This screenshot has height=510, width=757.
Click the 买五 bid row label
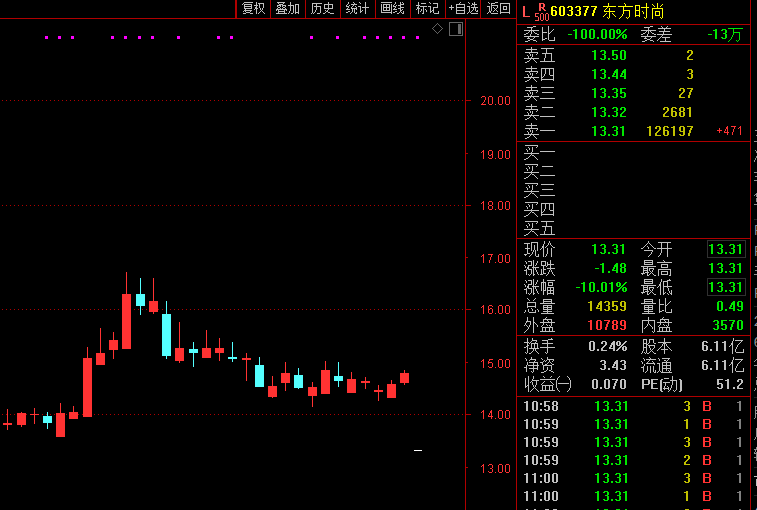[x=540, y=228]
